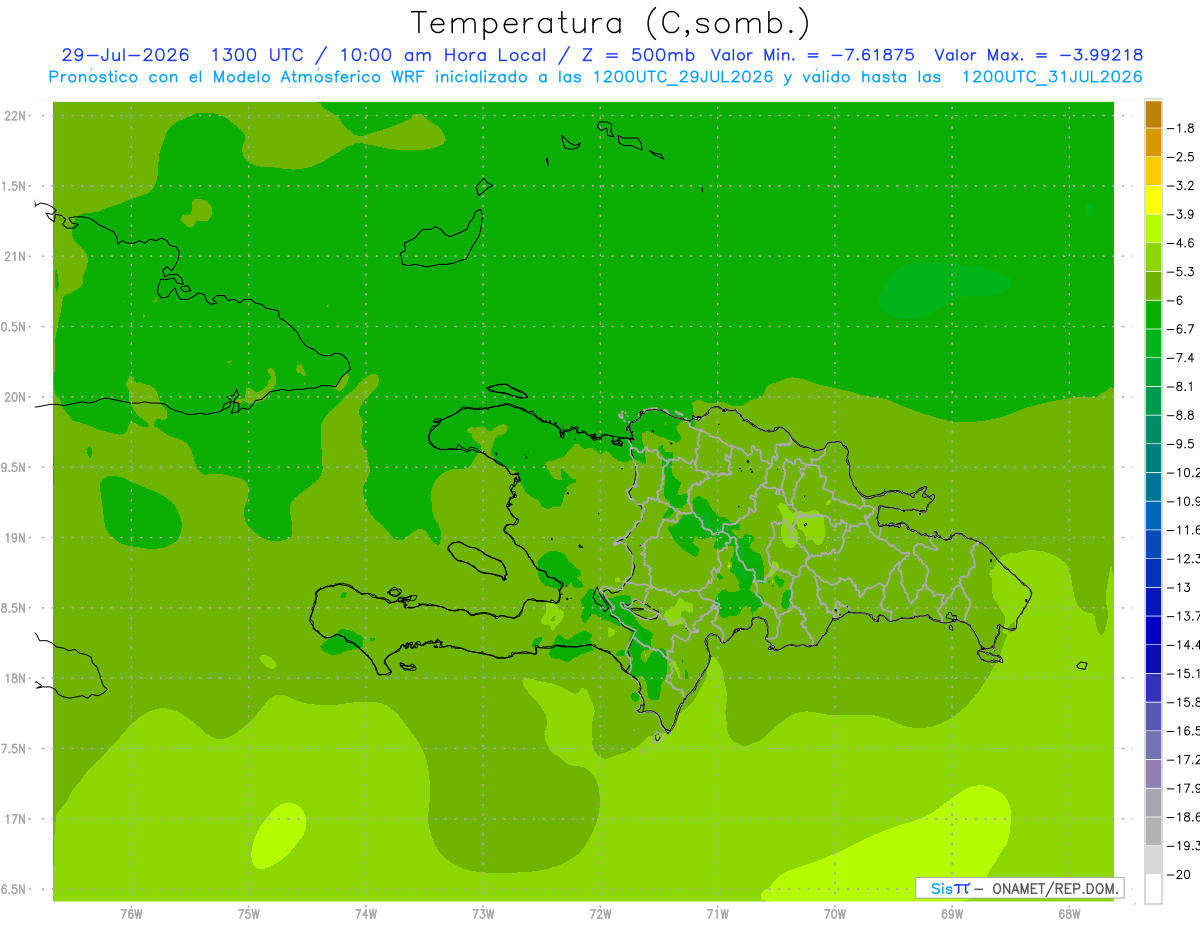The width and height of the screenshot is (1200, 927).
Task: Click the legend swatch between -4.6 and -5.3
Action: [x=1153, y=258]
